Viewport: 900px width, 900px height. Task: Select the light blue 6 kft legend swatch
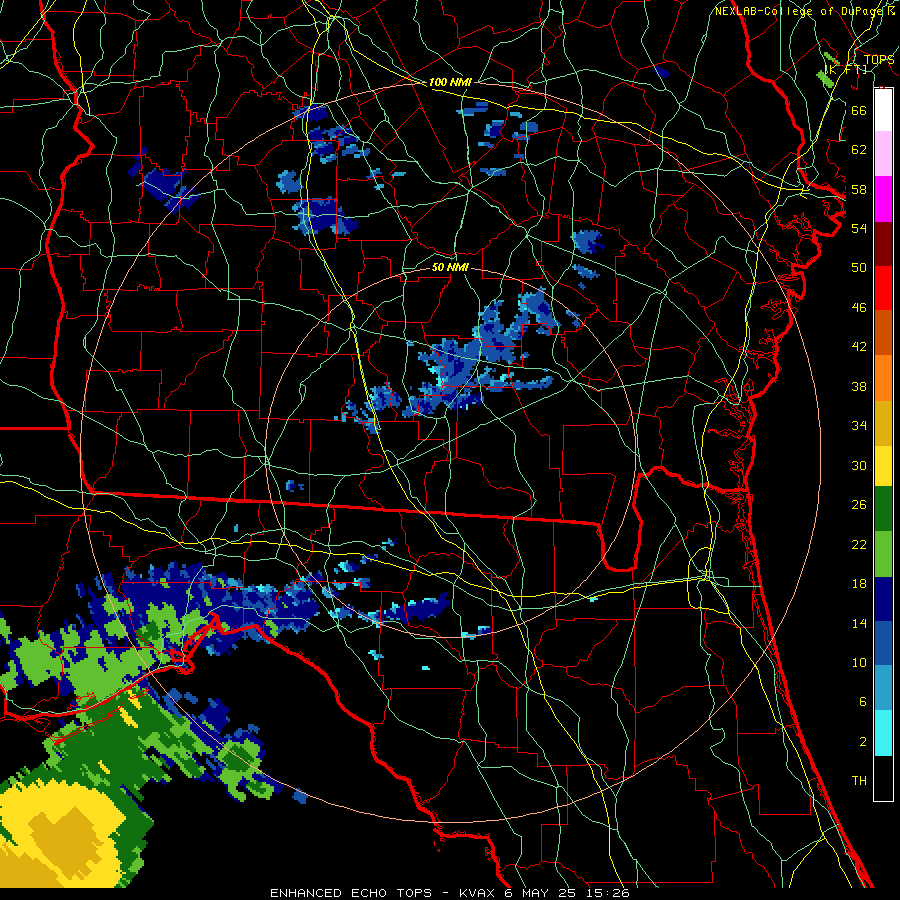pyautogui.click(x=883, y=688)
